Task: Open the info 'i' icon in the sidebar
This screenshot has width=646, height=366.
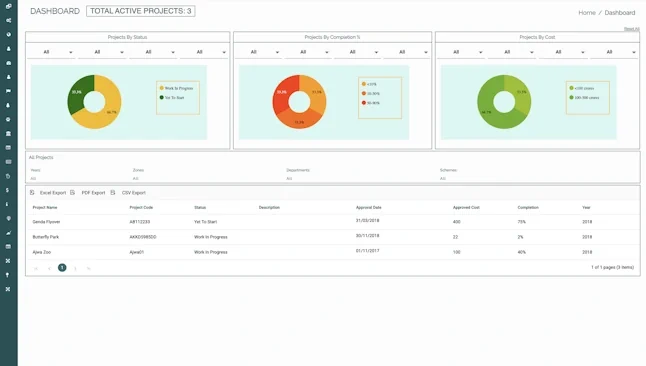Action: [8, 204]
